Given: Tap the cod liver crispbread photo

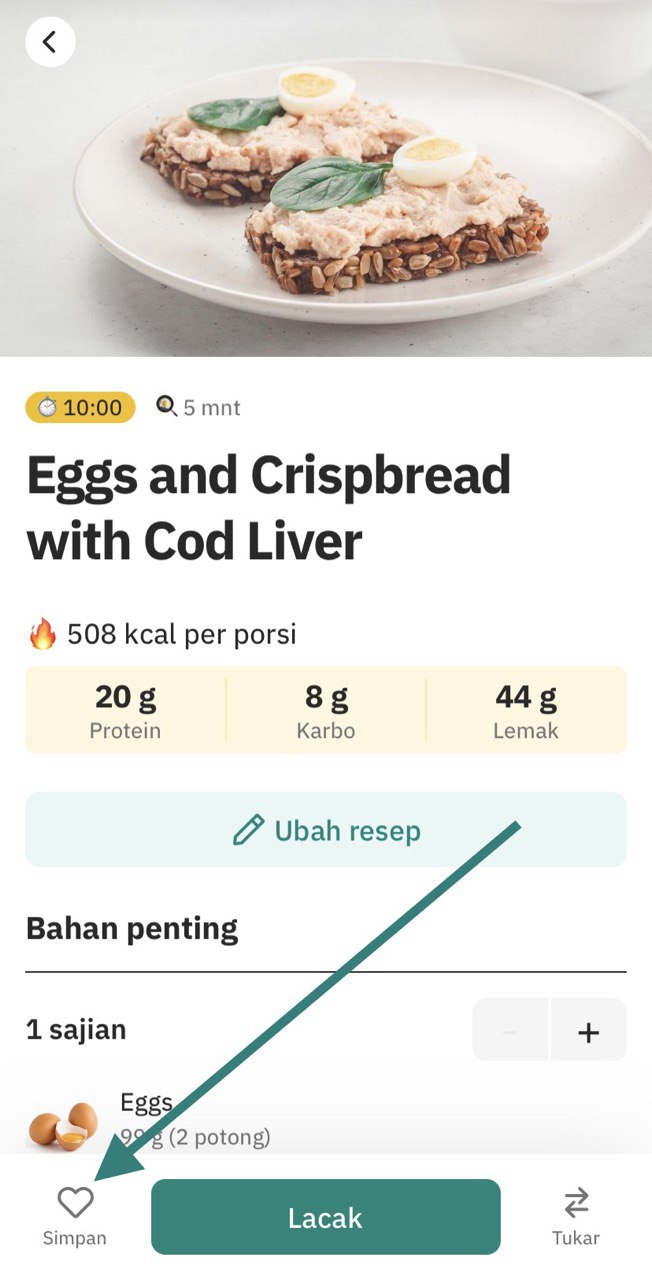Looking at the screenshot, I should (326, 178).
